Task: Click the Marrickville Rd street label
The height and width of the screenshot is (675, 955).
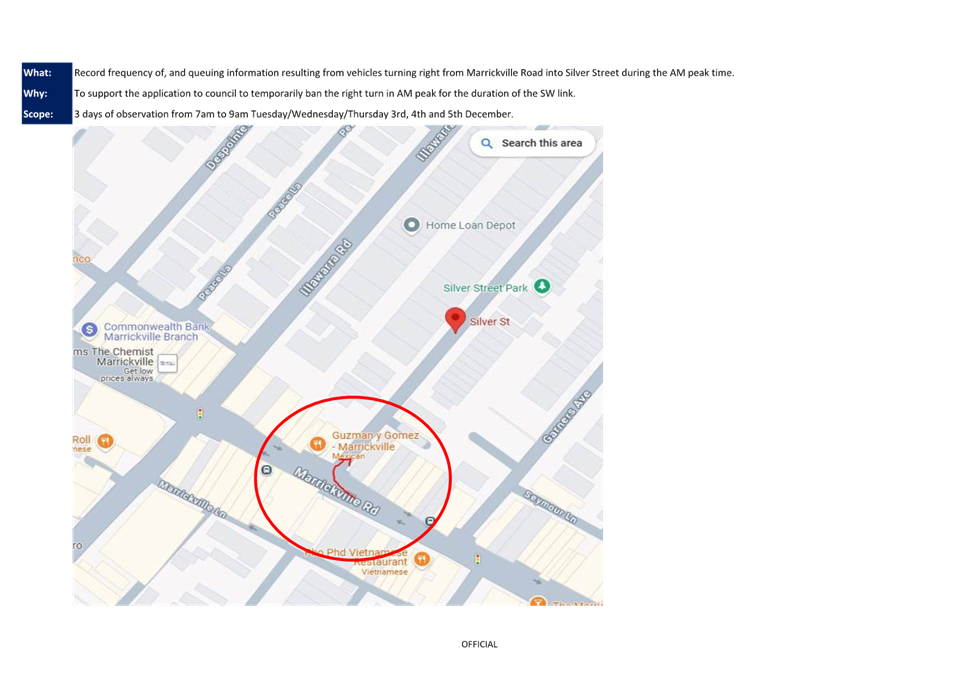Action: (x=337, y=491)
